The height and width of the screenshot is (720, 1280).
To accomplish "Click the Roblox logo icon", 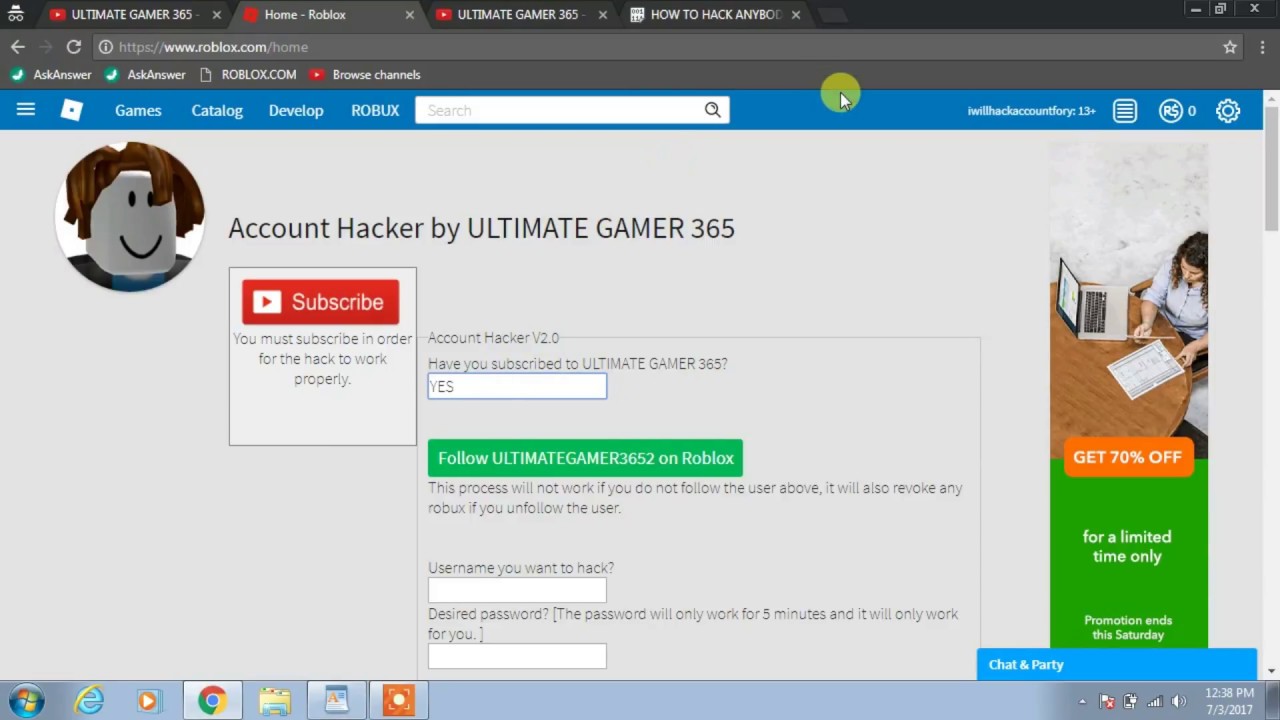I will [x=72, y=110].
